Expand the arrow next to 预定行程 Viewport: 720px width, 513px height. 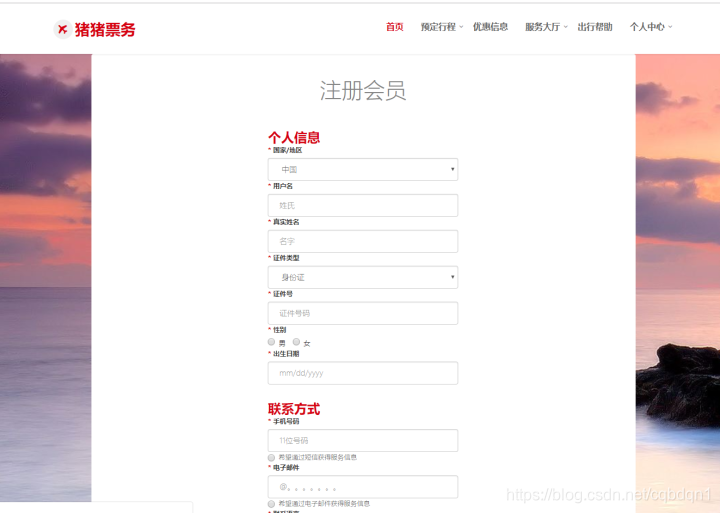click(461, 27)
